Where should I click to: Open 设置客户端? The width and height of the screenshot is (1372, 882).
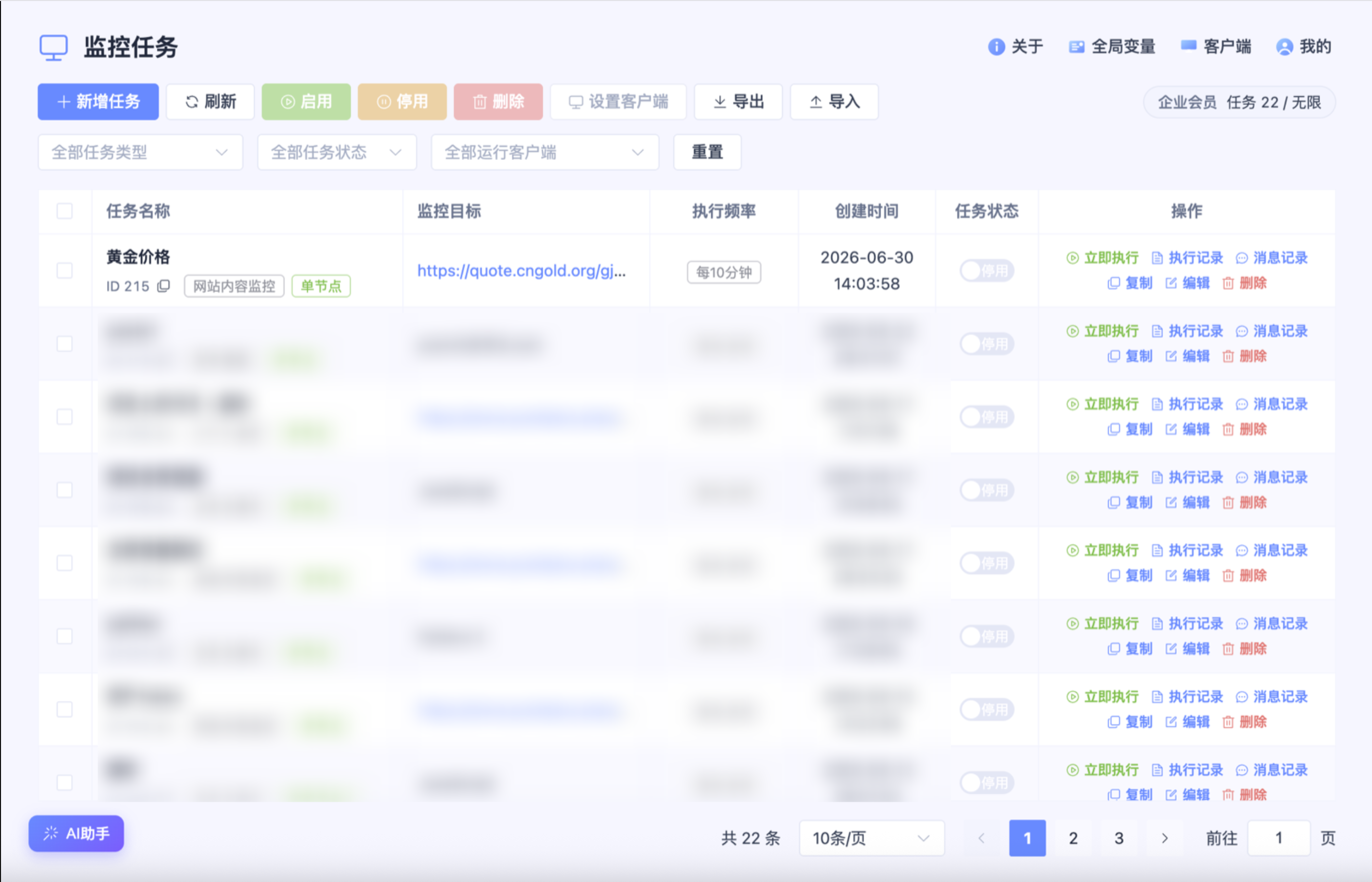click(x=618, y=102)
